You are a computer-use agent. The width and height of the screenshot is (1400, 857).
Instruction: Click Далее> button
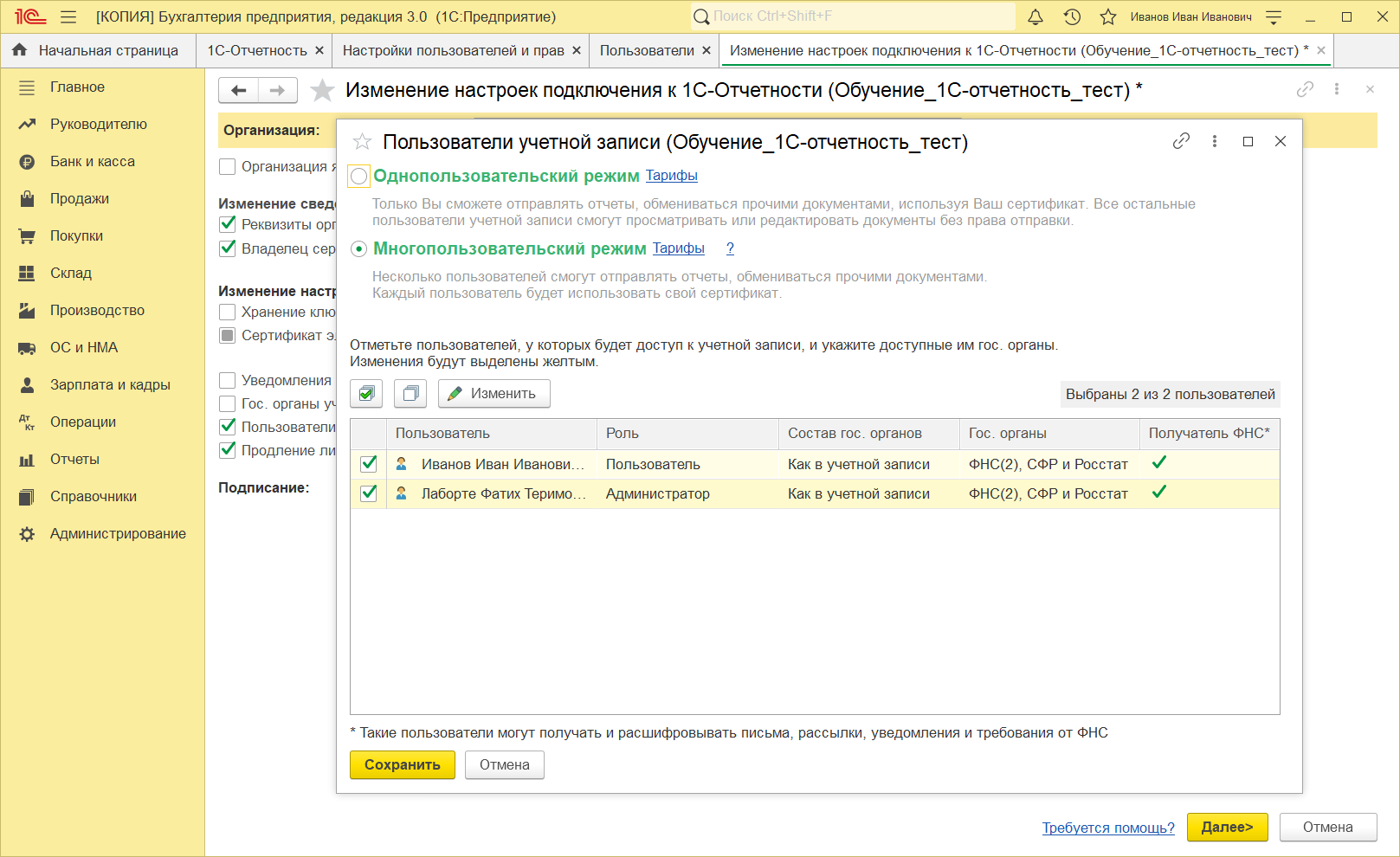tap(1227, 827)
